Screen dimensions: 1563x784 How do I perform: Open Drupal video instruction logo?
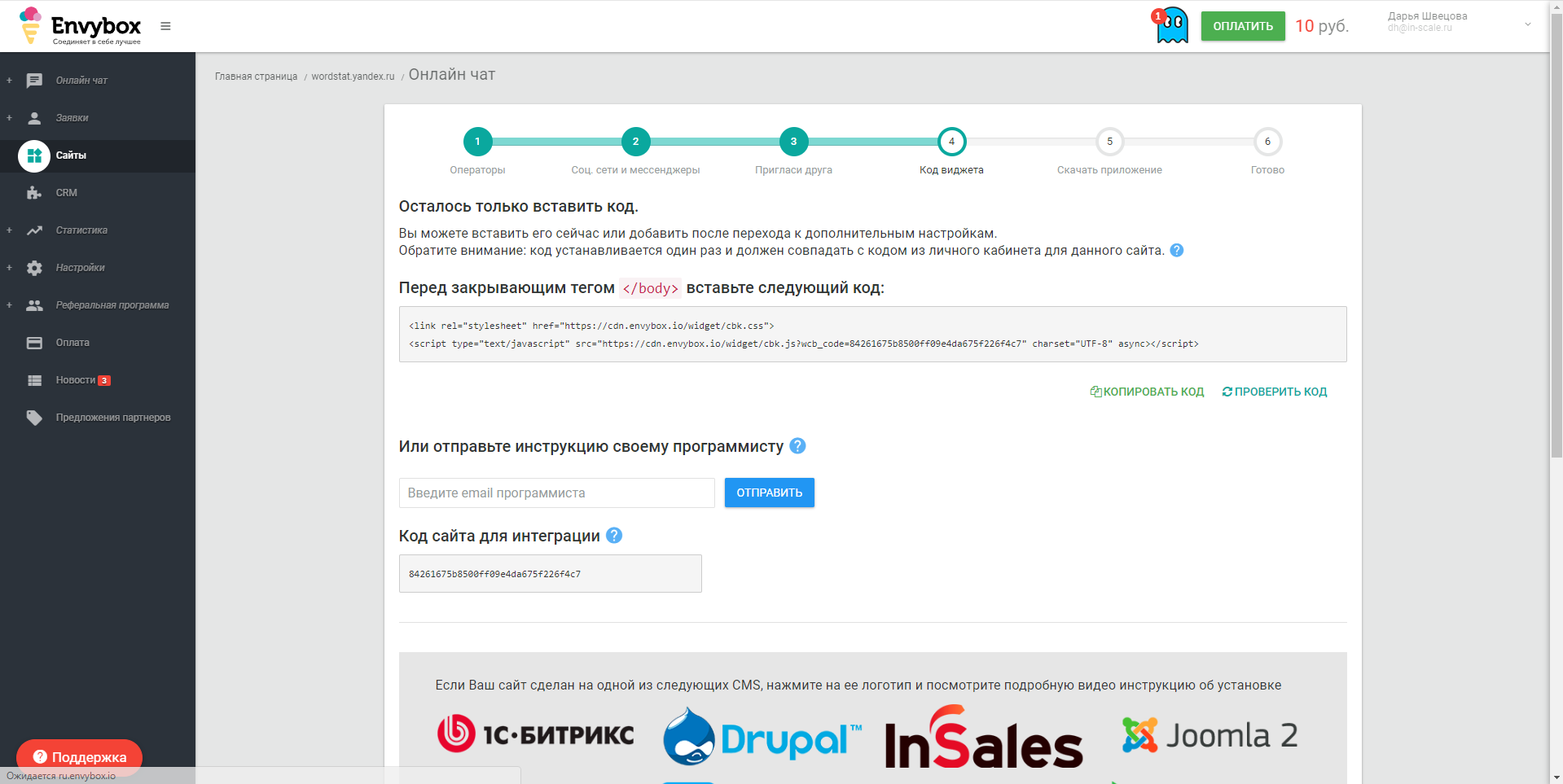pos(762,737)
